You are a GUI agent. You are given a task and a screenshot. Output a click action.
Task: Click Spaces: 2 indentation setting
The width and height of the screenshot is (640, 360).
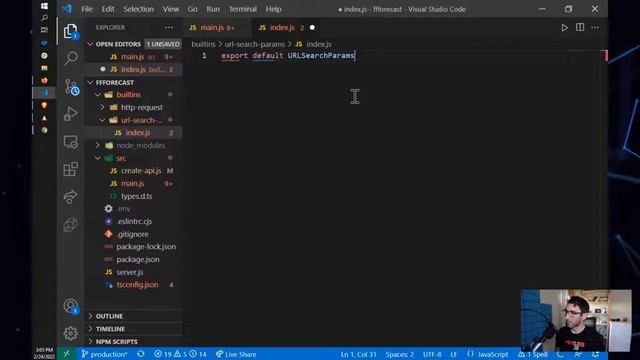point(400,354)
